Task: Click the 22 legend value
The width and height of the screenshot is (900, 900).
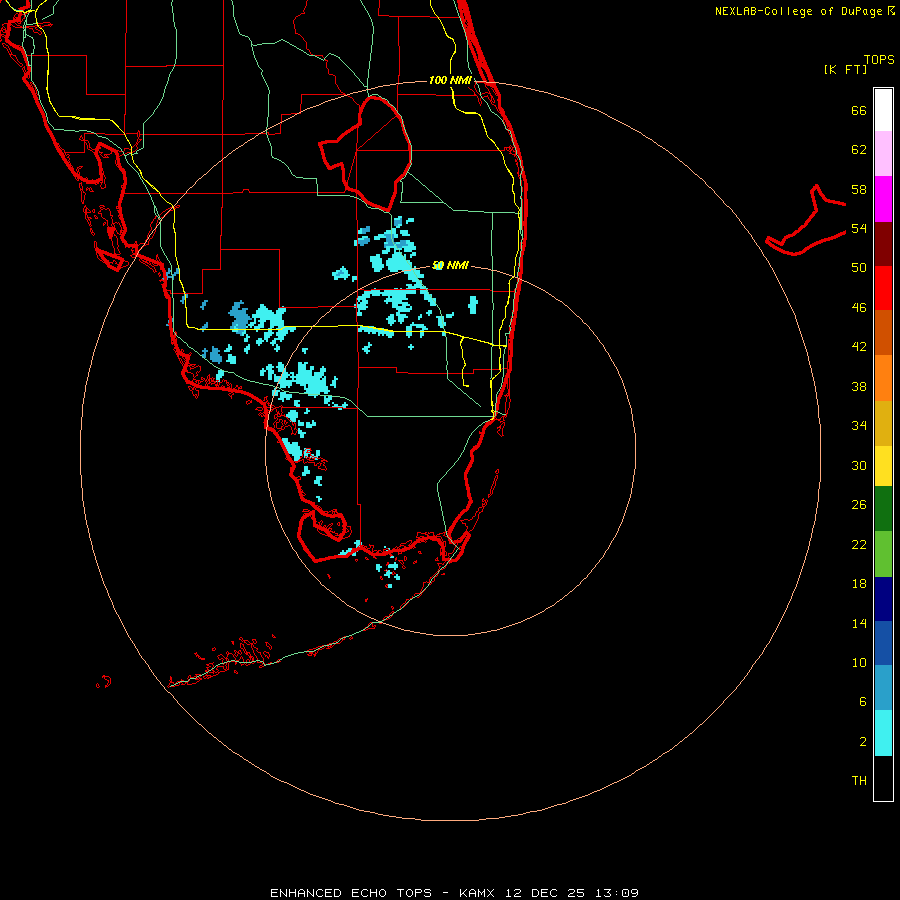Action: point(859,544)
